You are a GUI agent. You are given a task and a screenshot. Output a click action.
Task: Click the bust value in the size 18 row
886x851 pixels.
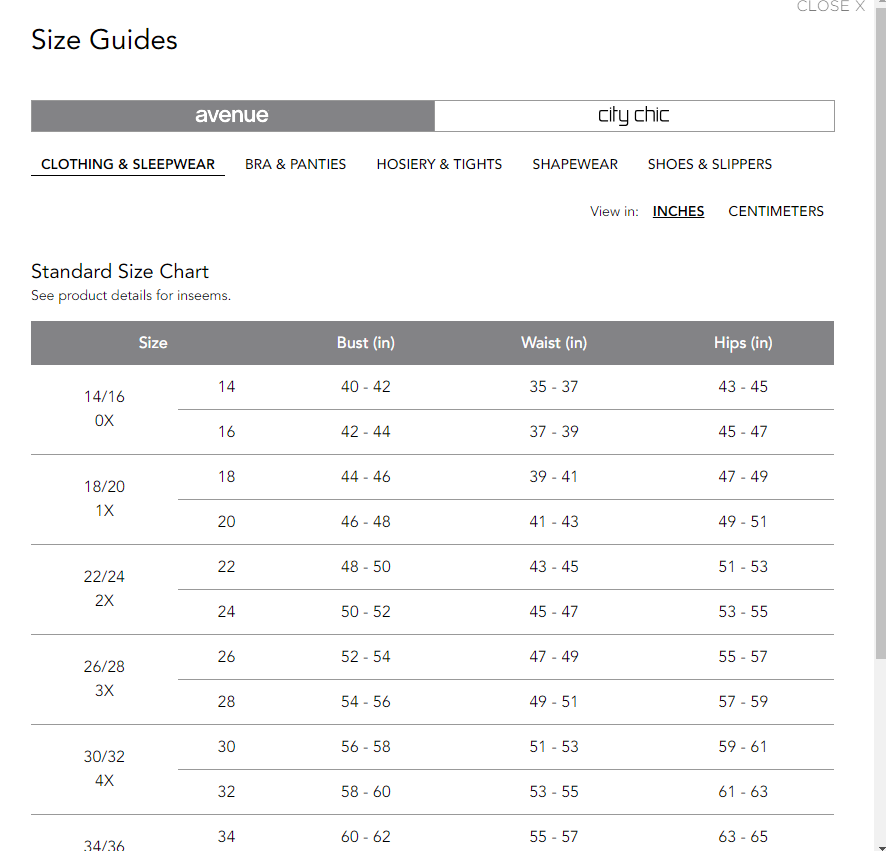point(366,477)
